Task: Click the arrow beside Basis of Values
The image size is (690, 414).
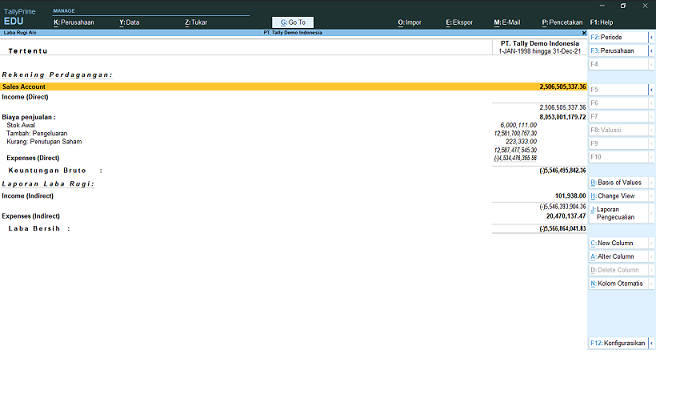Action: tap(652, 183)
